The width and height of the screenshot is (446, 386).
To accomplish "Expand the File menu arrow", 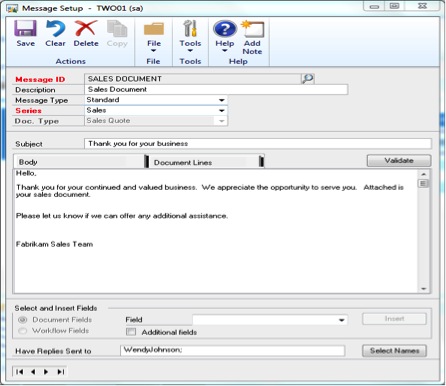I will 153,51.
